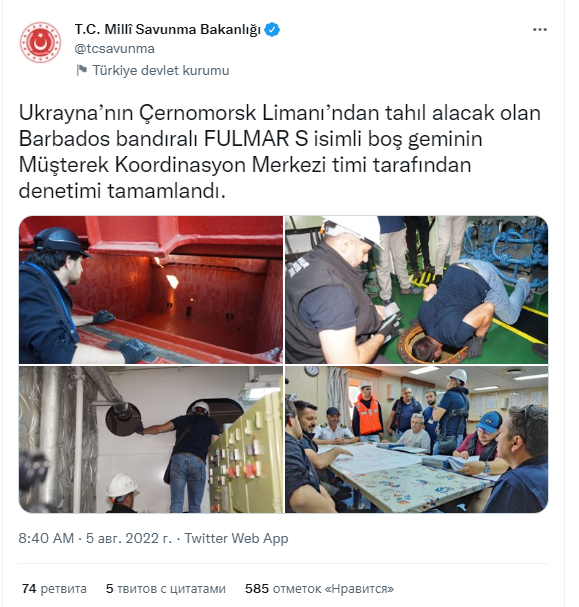Click the retweet count number 74
The image size is (579, 607).
[x=29, y=589]
